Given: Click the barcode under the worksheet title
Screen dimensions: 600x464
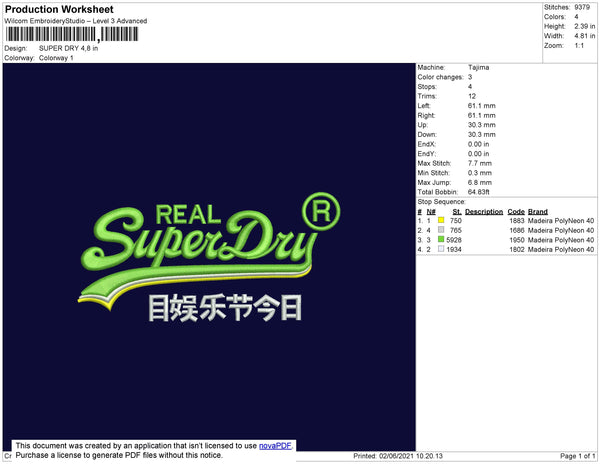Looking at the screenshot, I should coord(72,34).
